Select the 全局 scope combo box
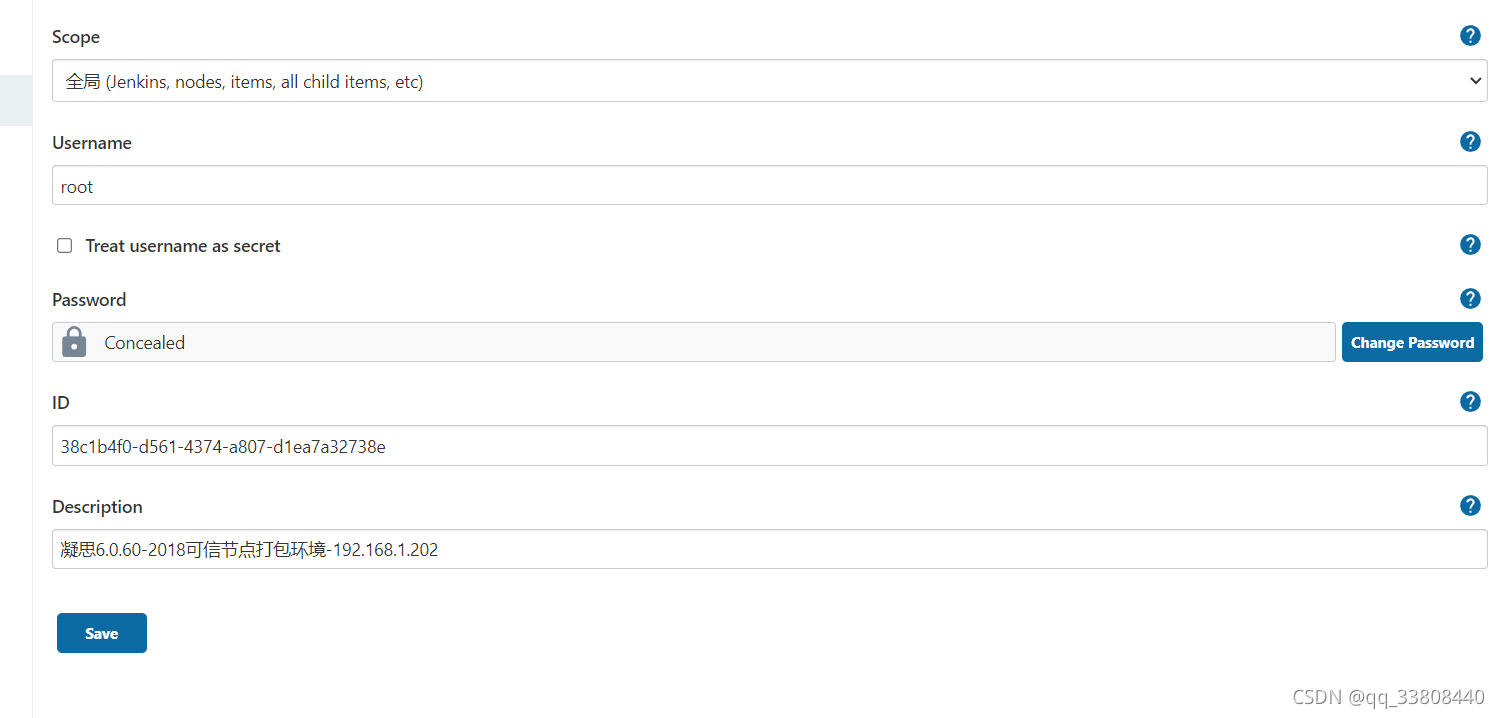 768,80
